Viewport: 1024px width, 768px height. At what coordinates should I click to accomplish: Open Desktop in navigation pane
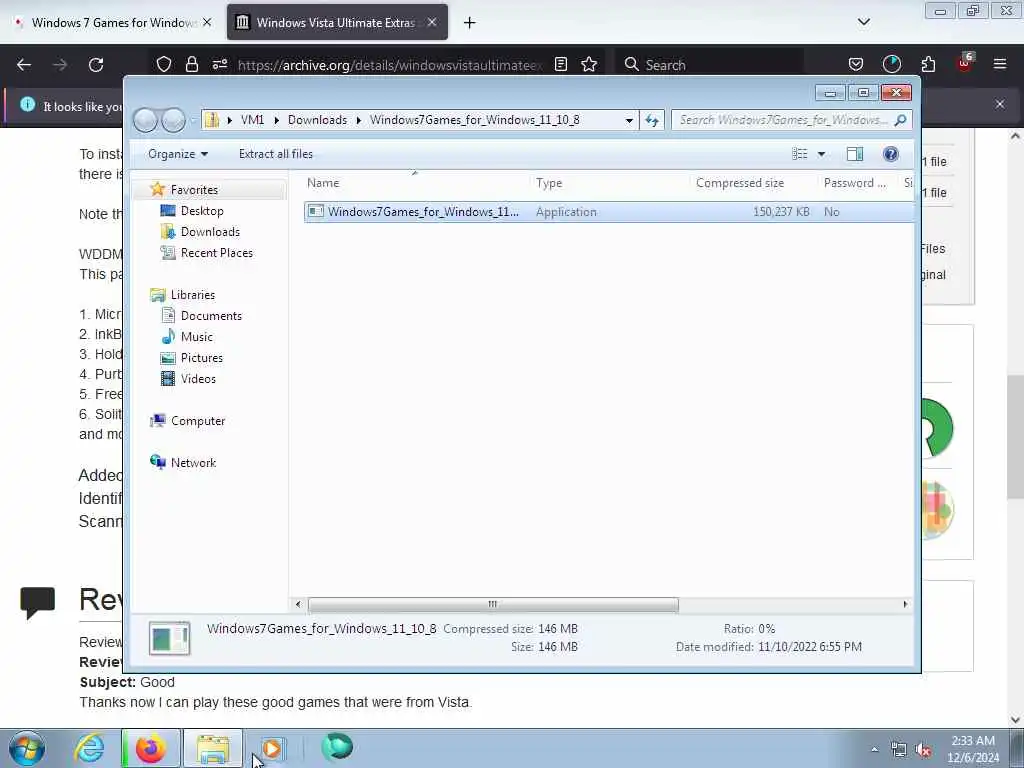[202, 211]
